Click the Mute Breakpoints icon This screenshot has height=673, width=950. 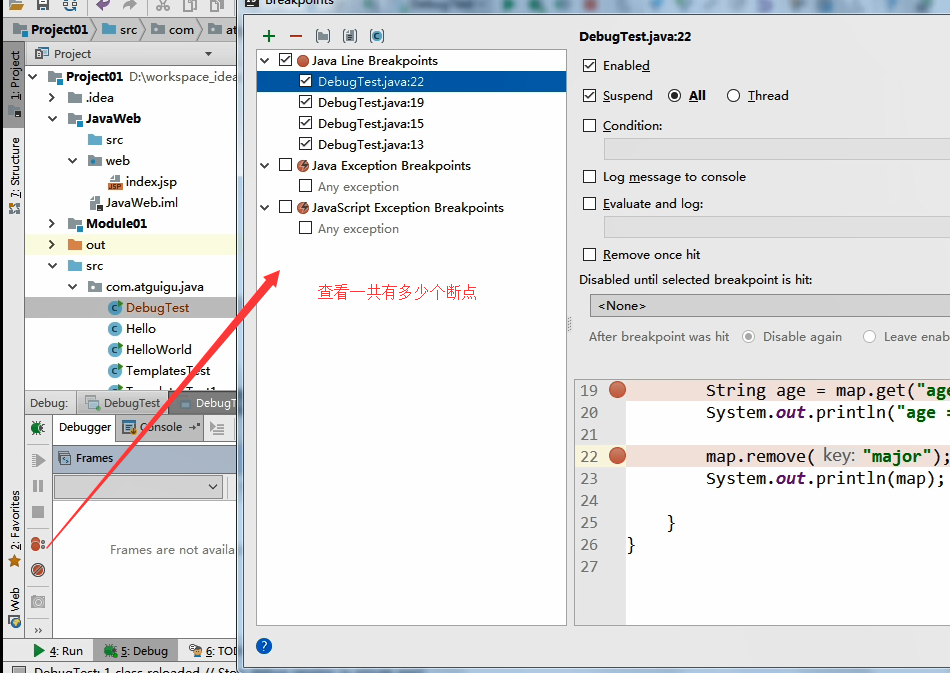(x=38, y=570)
